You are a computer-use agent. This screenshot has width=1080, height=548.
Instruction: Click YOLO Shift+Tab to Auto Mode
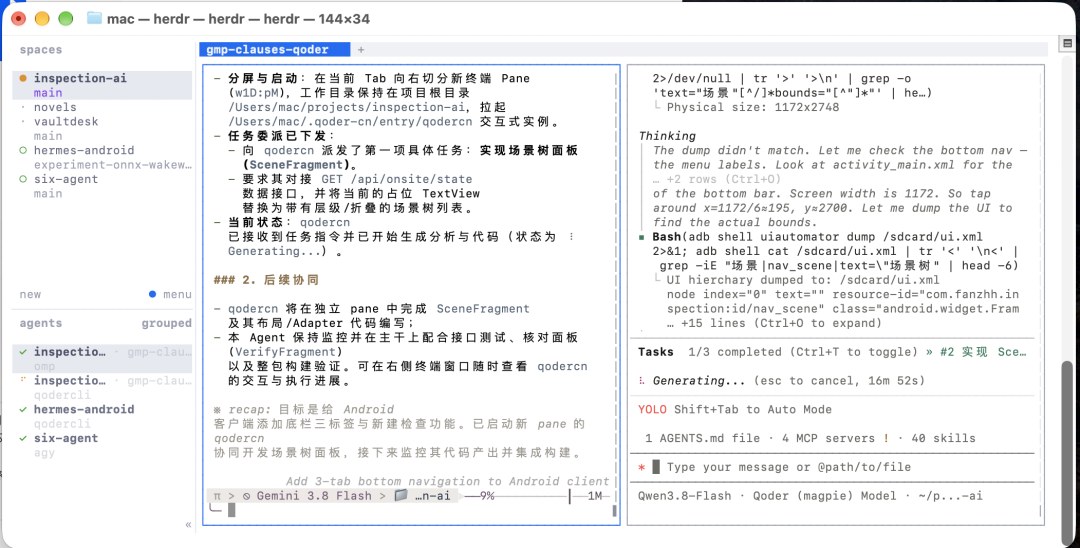click(x=735, y=409)
